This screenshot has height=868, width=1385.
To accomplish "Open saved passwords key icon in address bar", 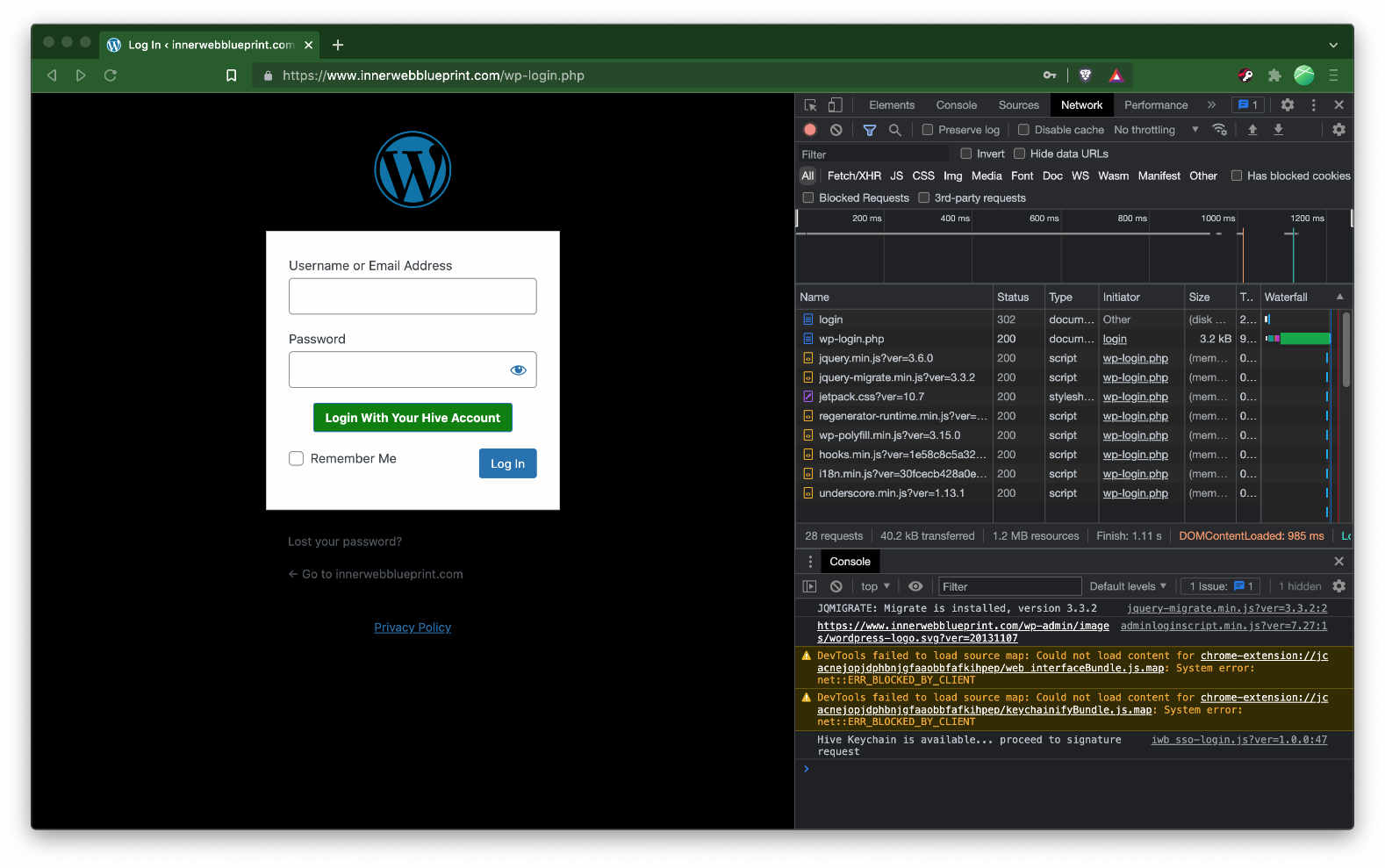I will pyautogui.click(x=1050, y=75).
